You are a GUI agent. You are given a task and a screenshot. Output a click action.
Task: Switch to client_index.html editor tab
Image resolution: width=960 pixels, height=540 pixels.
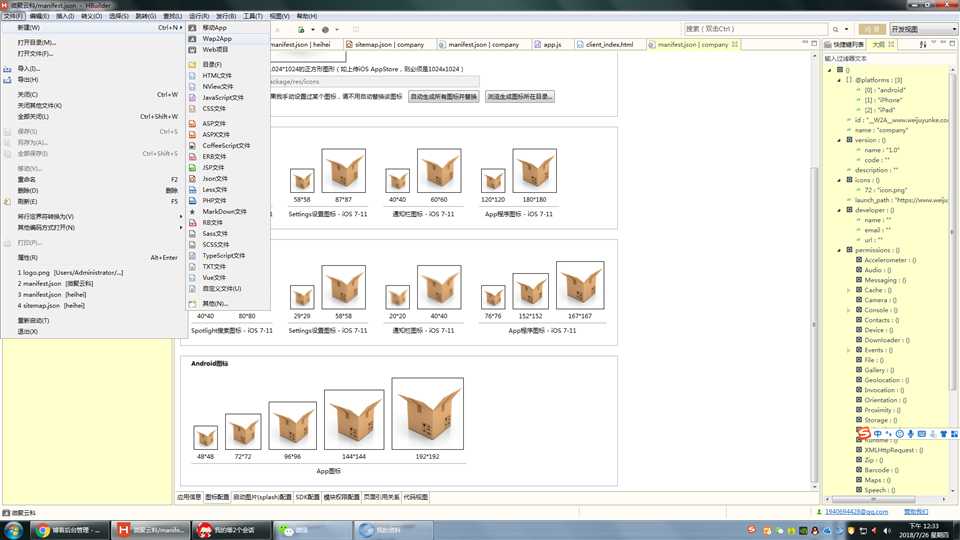point(610,45)
